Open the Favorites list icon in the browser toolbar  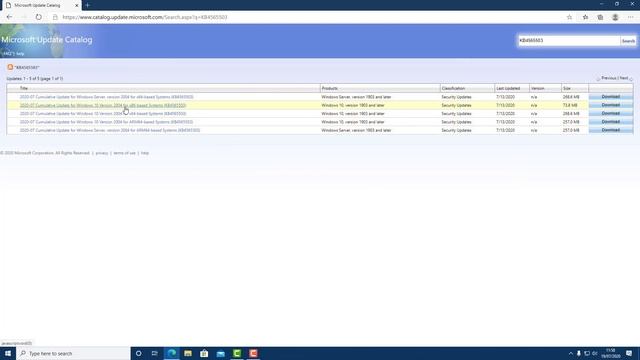click(585, 17)
